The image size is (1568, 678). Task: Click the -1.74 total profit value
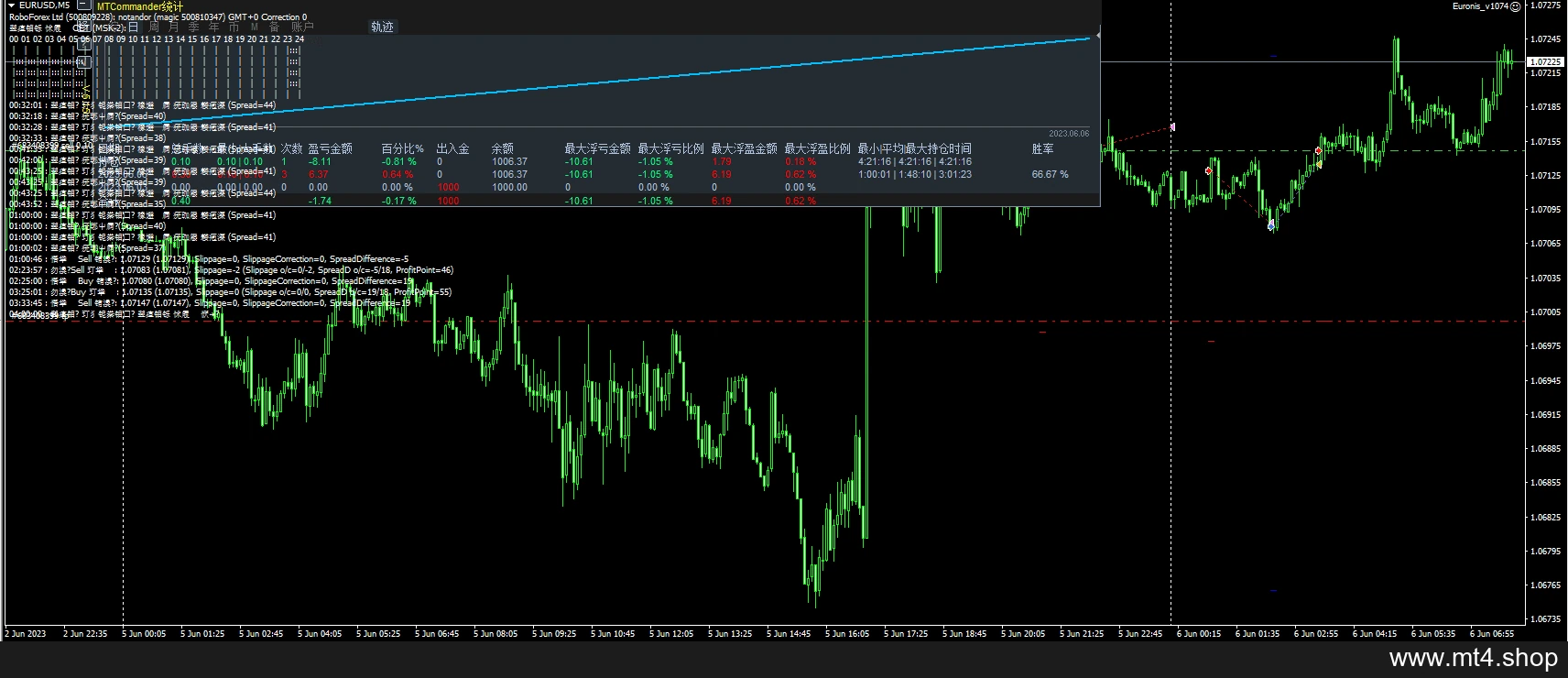(320, 201)
